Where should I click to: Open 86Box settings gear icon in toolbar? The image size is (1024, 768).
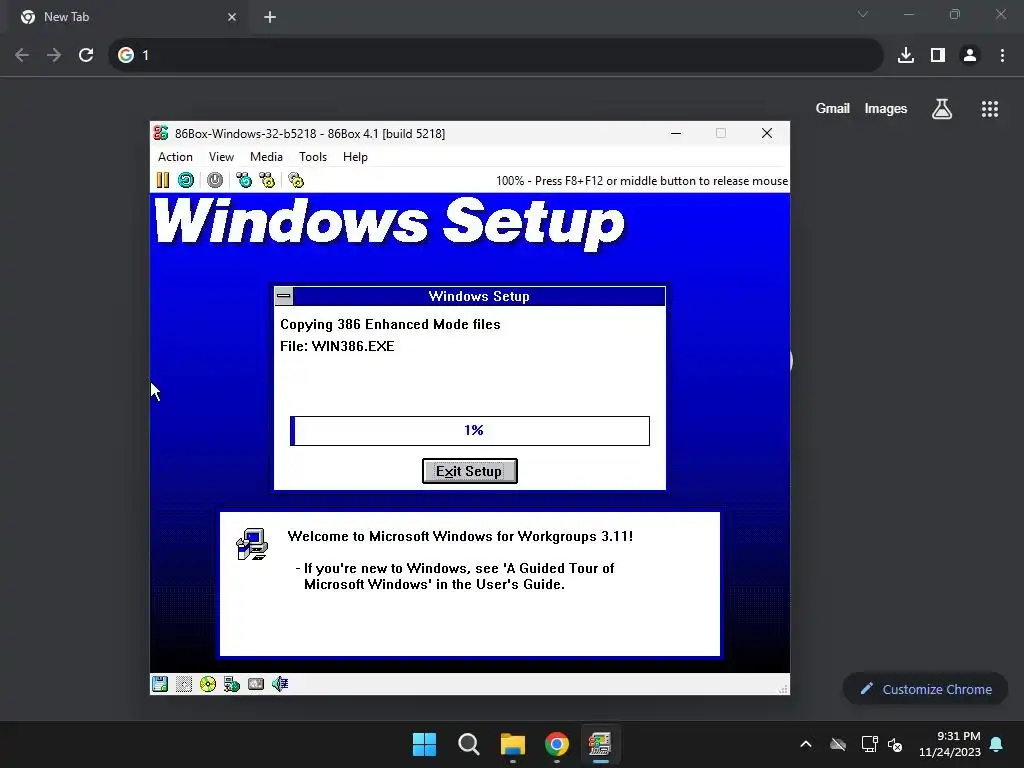coord(296,180)
